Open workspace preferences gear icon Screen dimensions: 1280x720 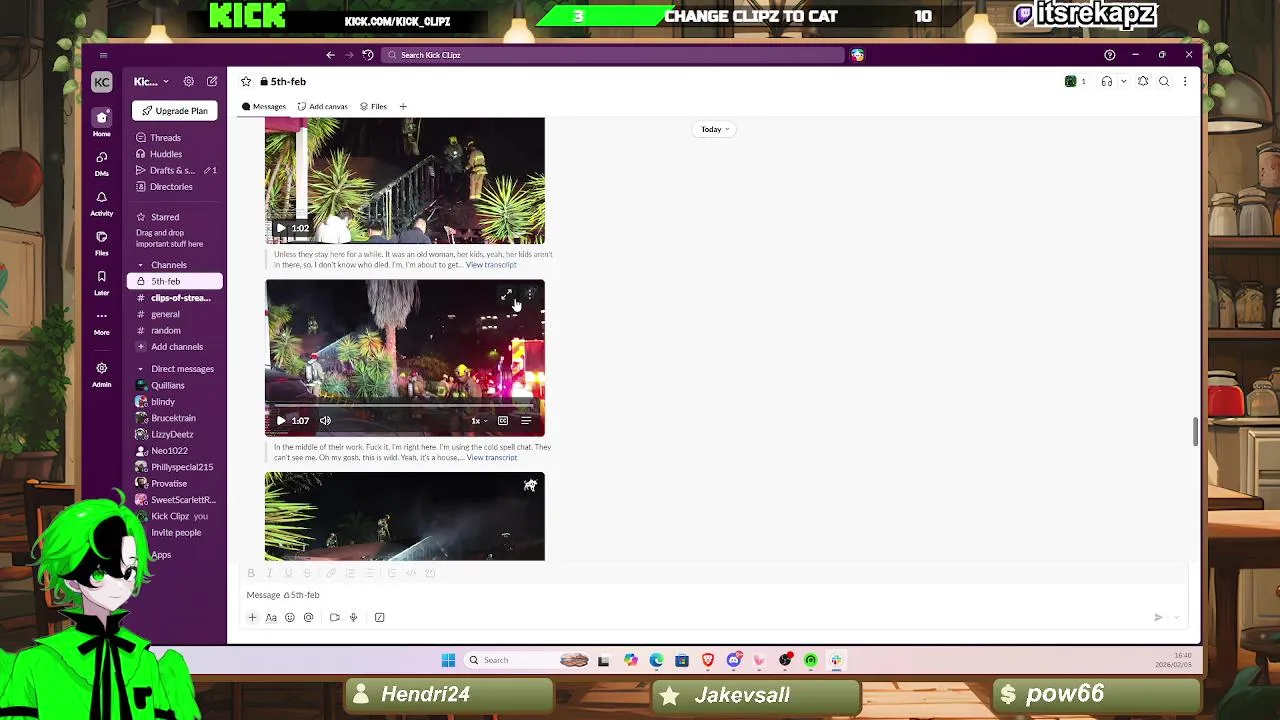pos(190,82)
